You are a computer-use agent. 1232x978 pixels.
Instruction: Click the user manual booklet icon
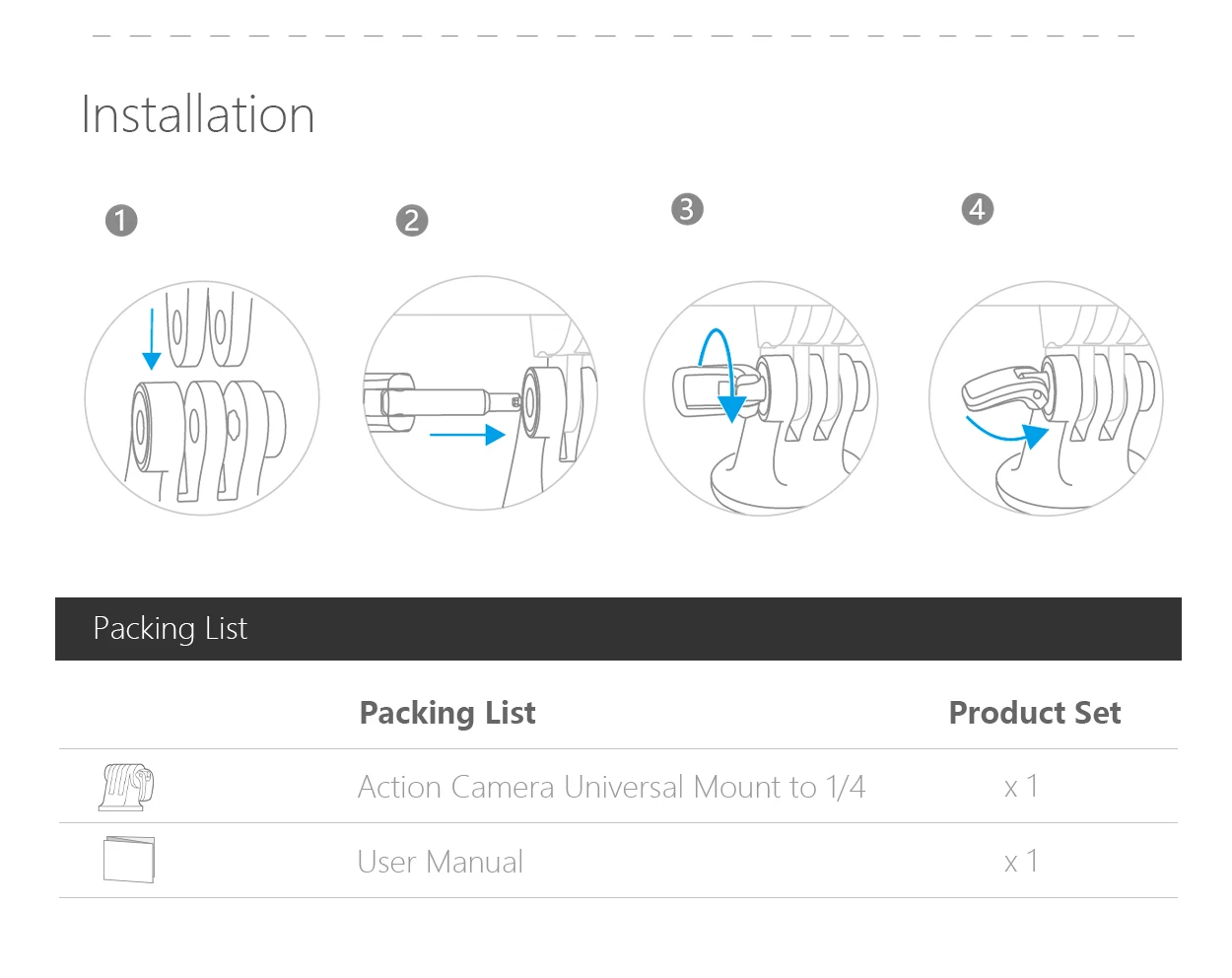tap(129, 860)
